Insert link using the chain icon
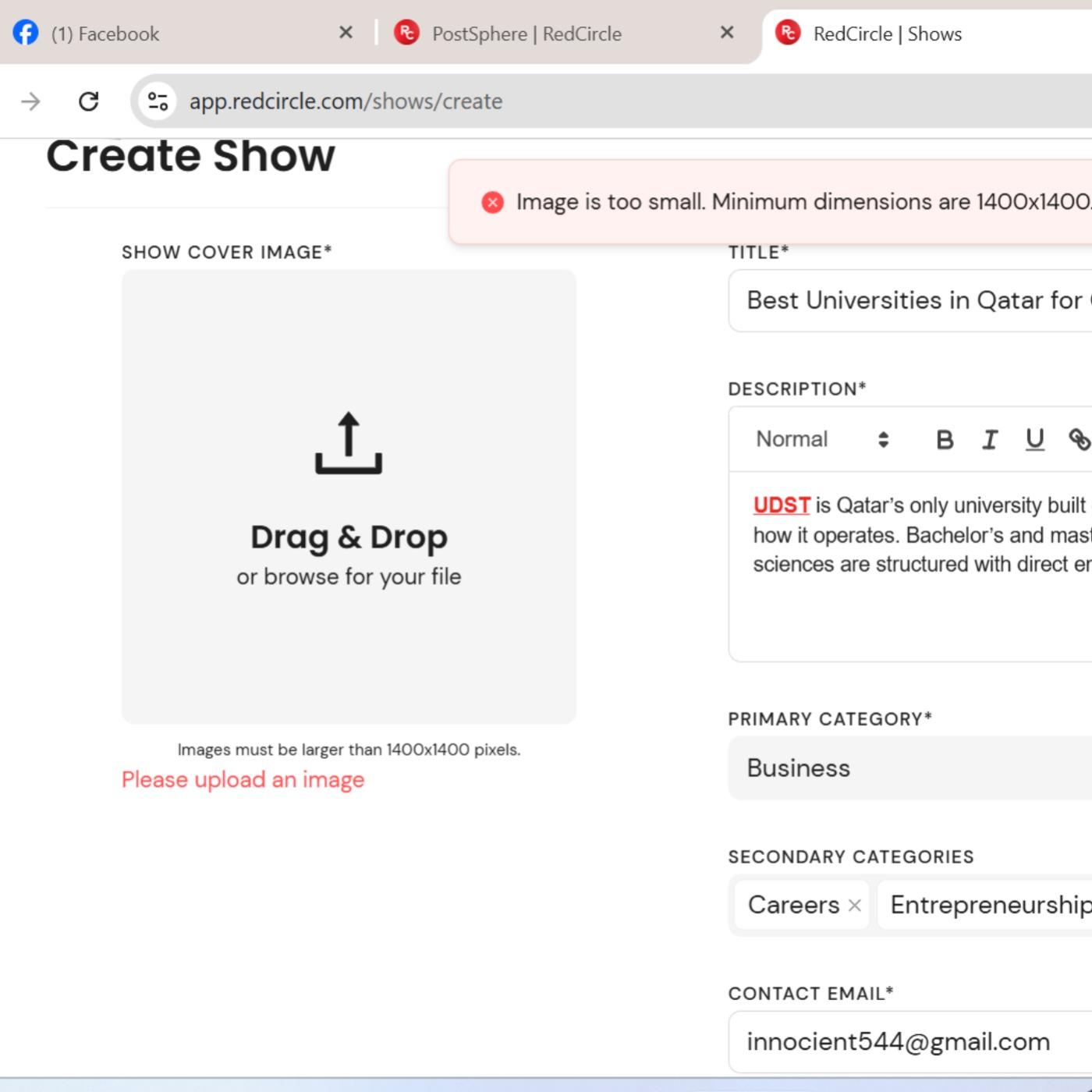 pyautogui.click(x=1080, y=440)
